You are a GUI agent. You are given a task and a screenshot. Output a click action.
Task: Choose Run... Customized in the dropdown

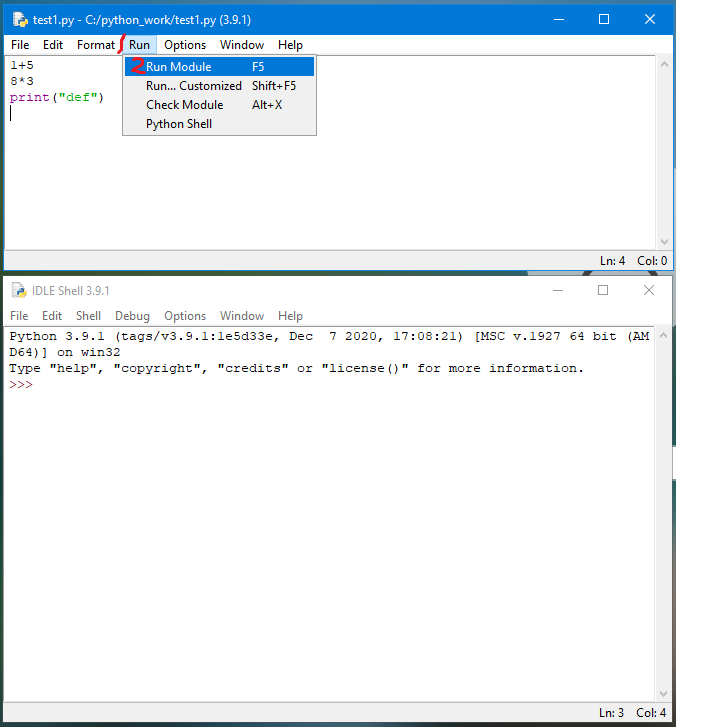point(193,86)
